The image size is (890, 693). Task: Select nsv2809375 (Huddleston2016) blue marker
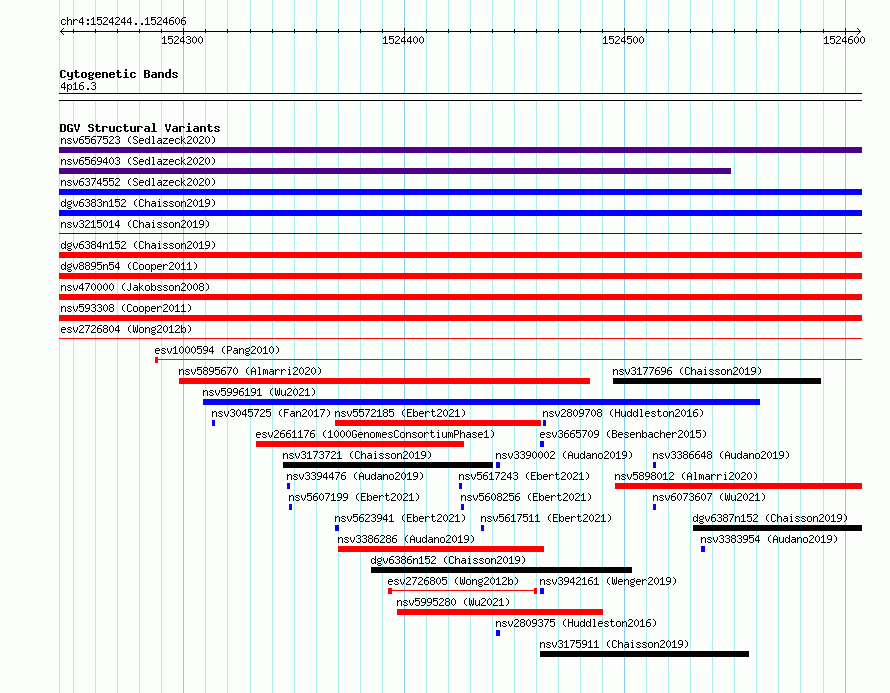(498, 633)
